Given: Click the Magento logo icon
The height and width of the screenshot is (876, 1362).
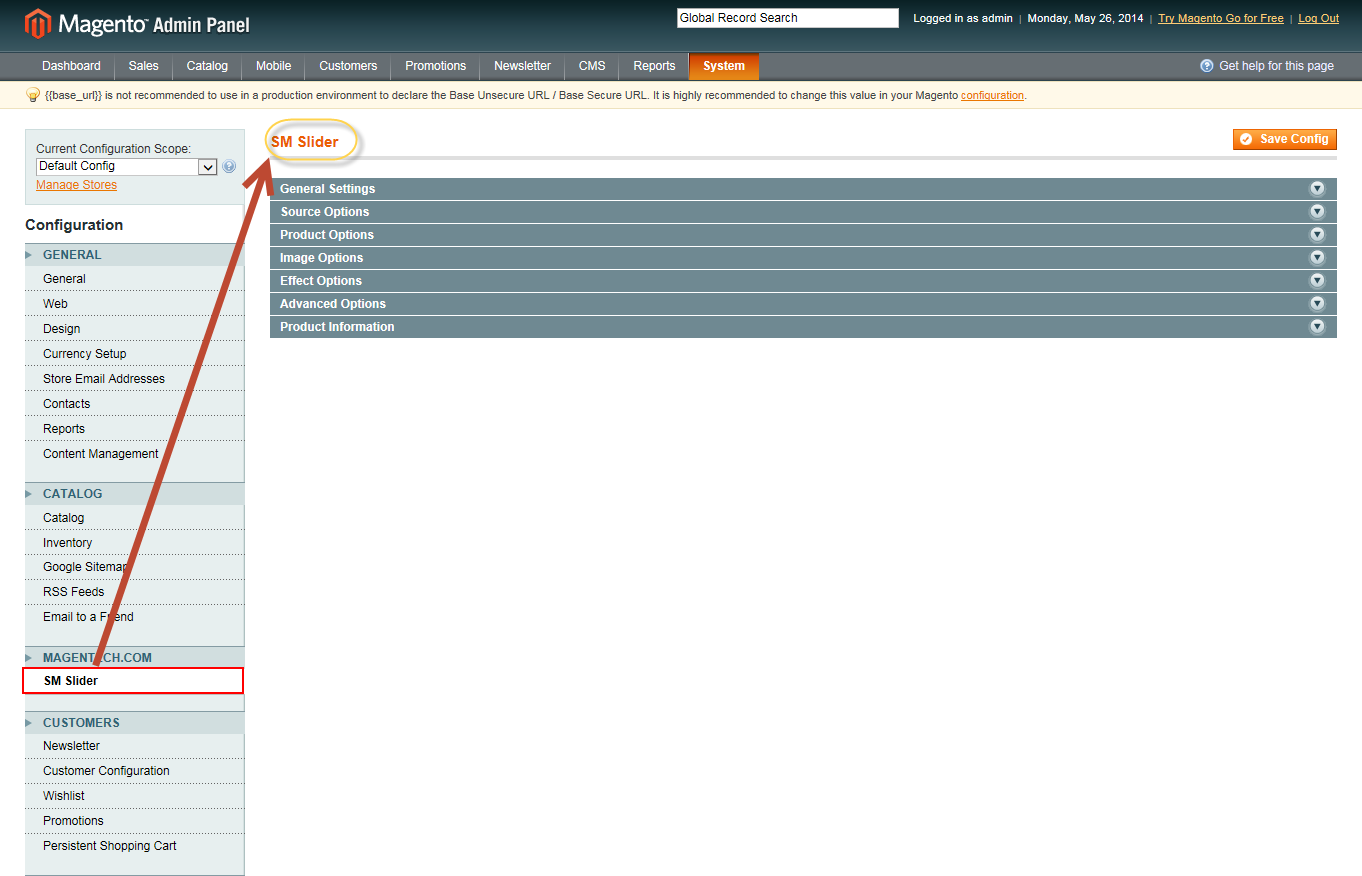Looking at the screenshot, I should click(38, 23).
